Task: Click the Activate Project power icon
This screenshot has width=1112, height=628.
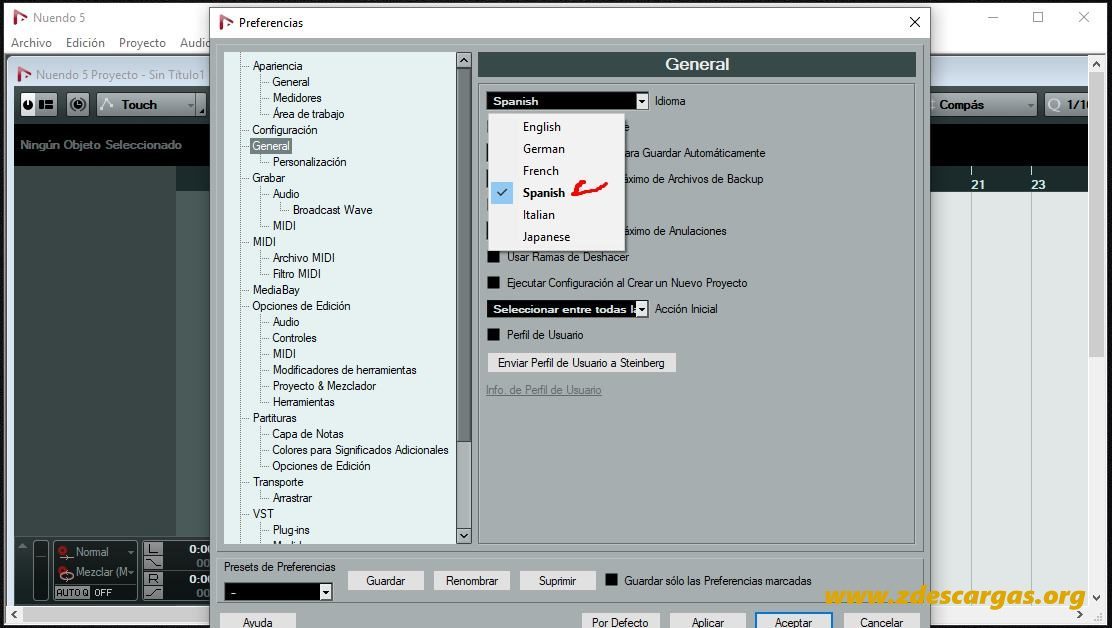Action: [x=28, y=104]
